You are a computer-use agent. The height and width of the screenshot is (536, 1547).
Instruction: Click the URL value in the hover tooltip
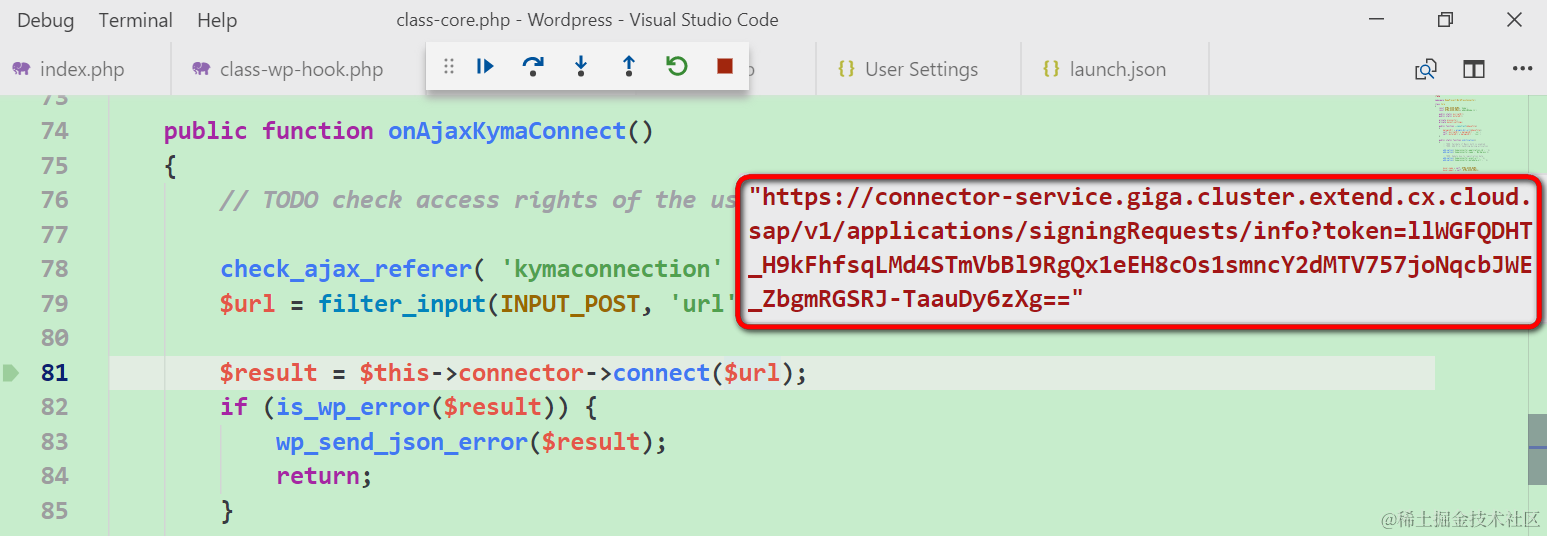[x=1139, y=249]
